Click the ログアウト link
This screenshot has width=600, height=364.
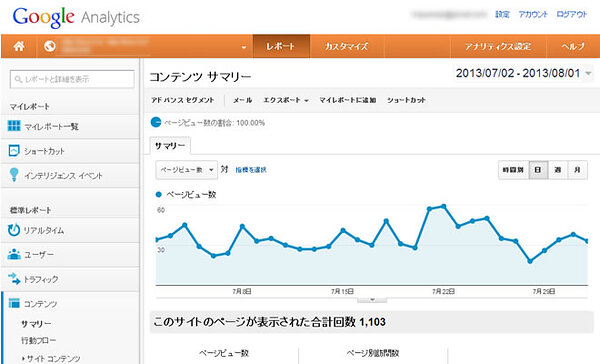pos(571,15)
